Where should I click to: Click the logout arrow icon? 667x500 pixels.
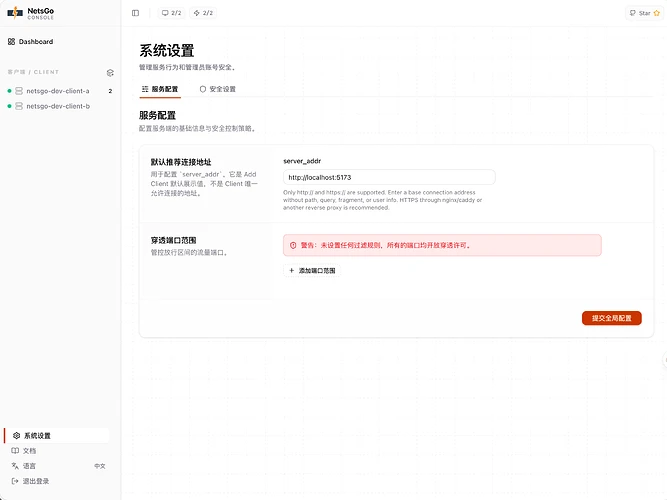tap(15, 481)
